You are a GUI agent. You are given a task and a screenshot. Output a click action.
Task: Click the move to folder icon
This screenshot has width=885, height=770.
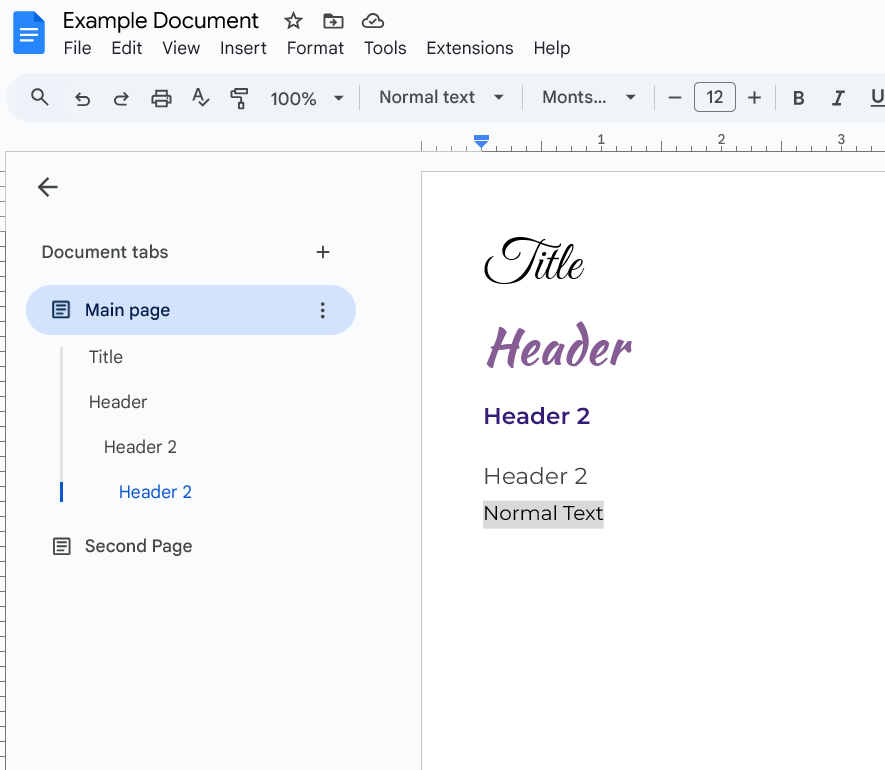333,21
